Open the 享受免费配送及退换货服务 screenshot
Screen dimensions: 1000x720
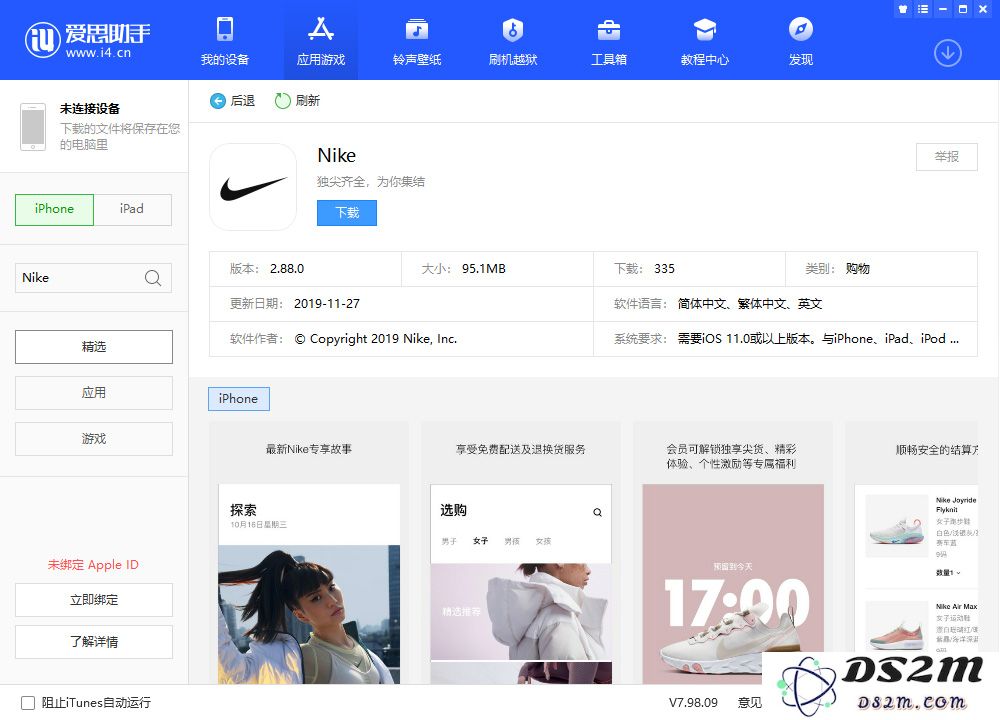pos(520,552)
